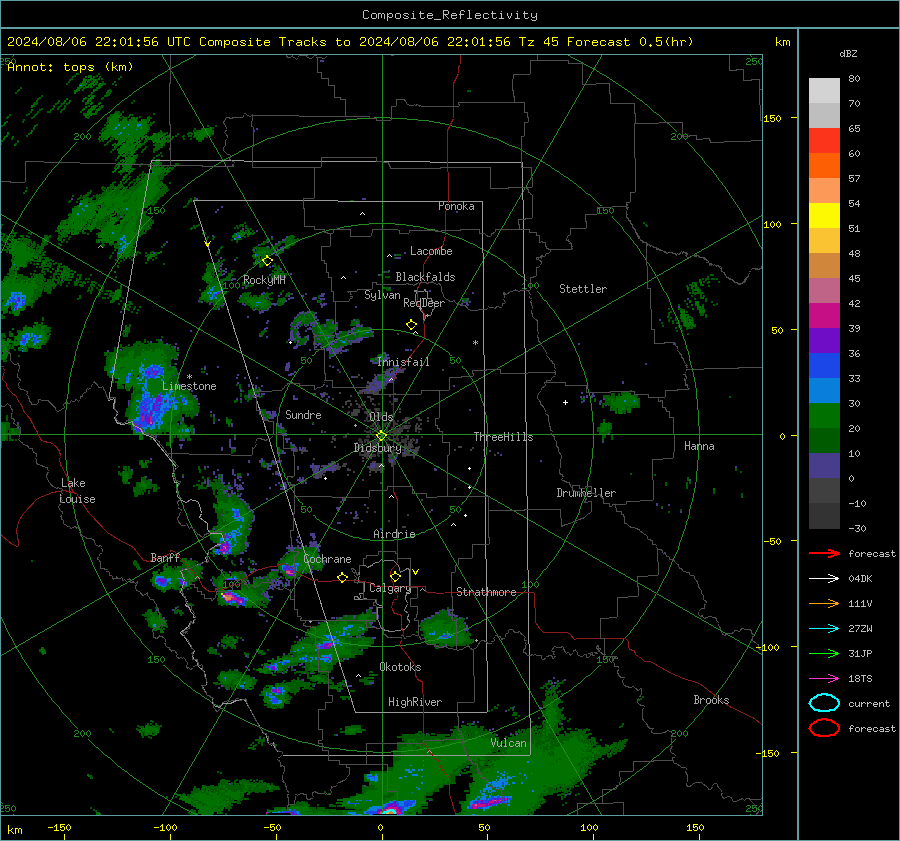Click the 'Annot: tops (km)' label
The width and height of the screenshot is (900, 841).
tap(70, 67)
